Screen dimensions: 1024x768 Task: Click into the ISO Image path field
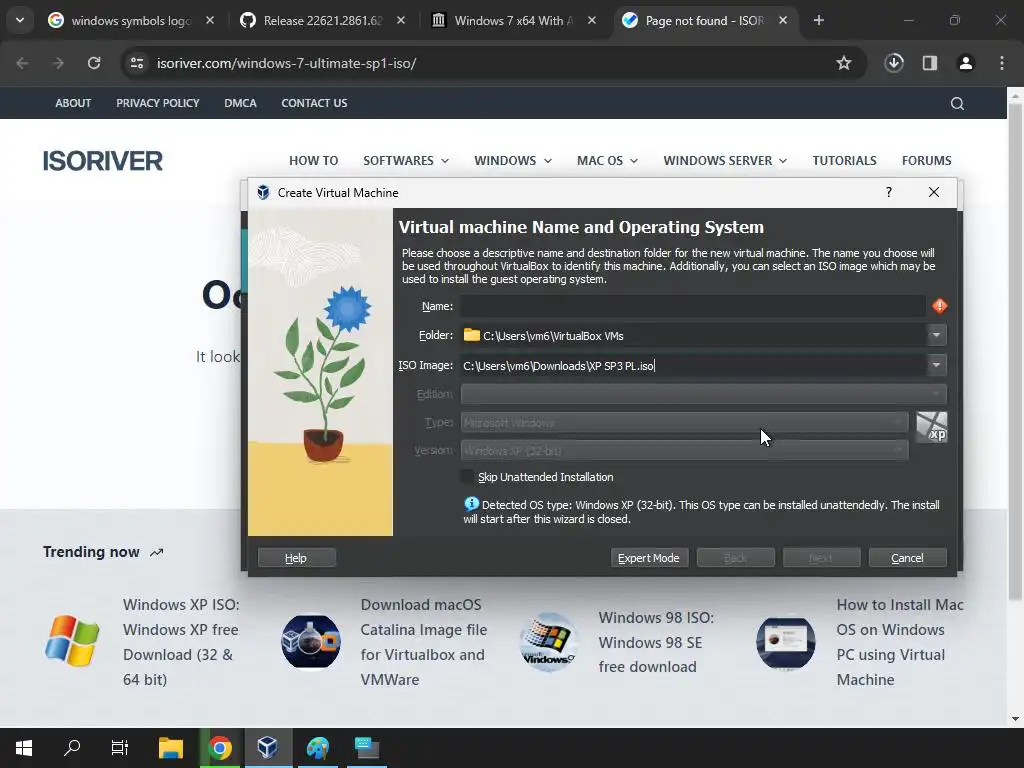(693, 365)
